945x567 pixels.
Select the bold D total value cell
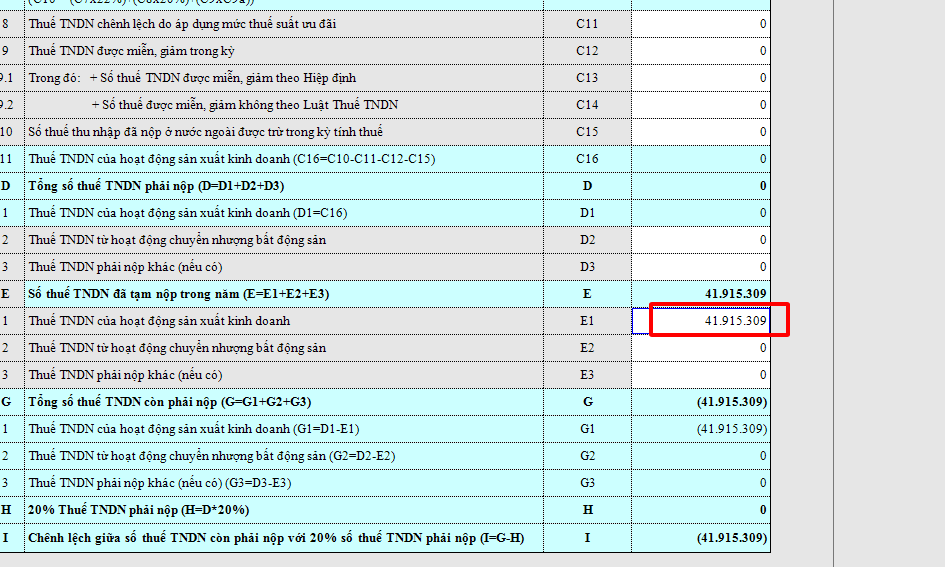pyautogui.click(x=702, y=186)
